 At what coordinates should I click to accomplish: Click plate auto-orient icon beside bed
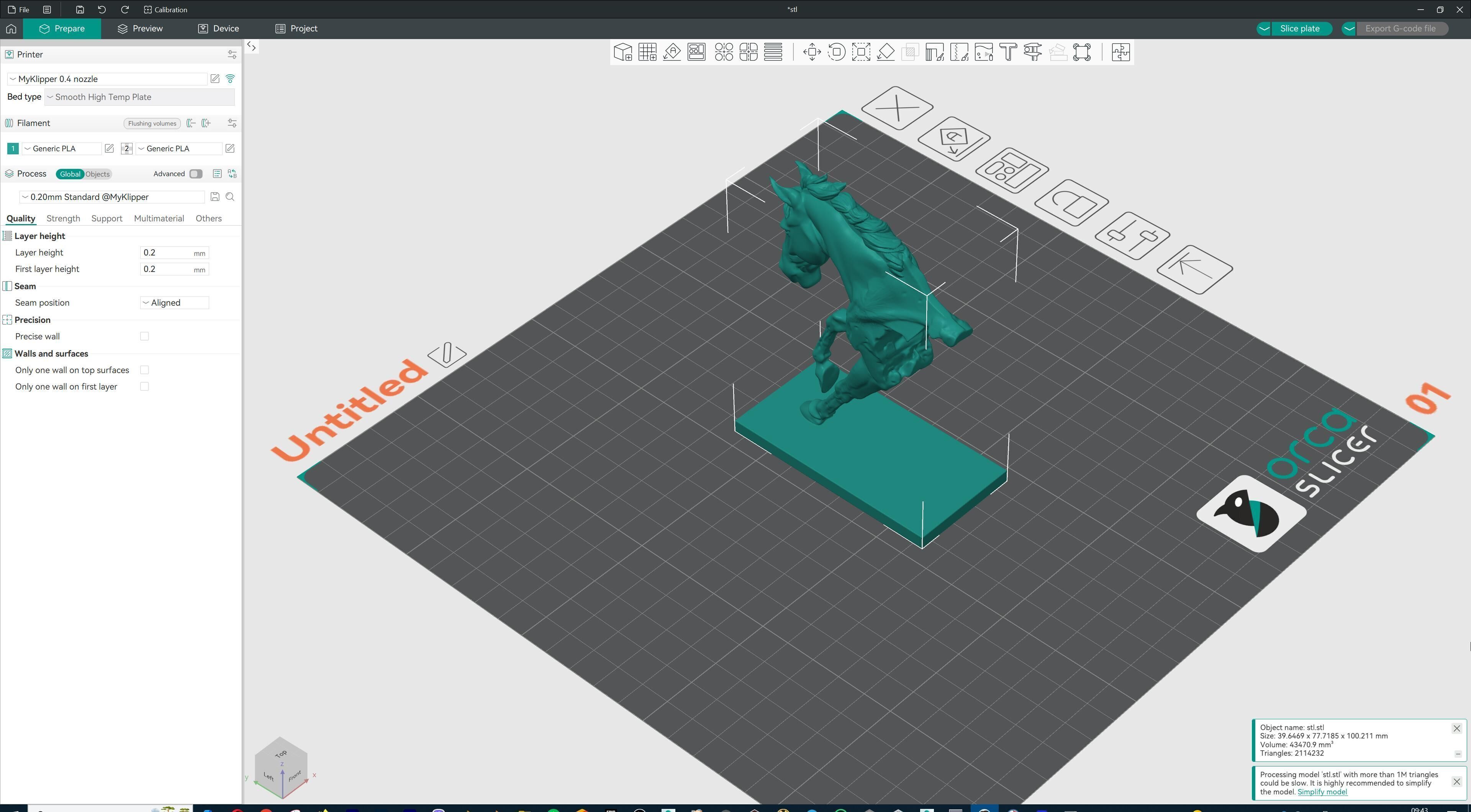954,139
